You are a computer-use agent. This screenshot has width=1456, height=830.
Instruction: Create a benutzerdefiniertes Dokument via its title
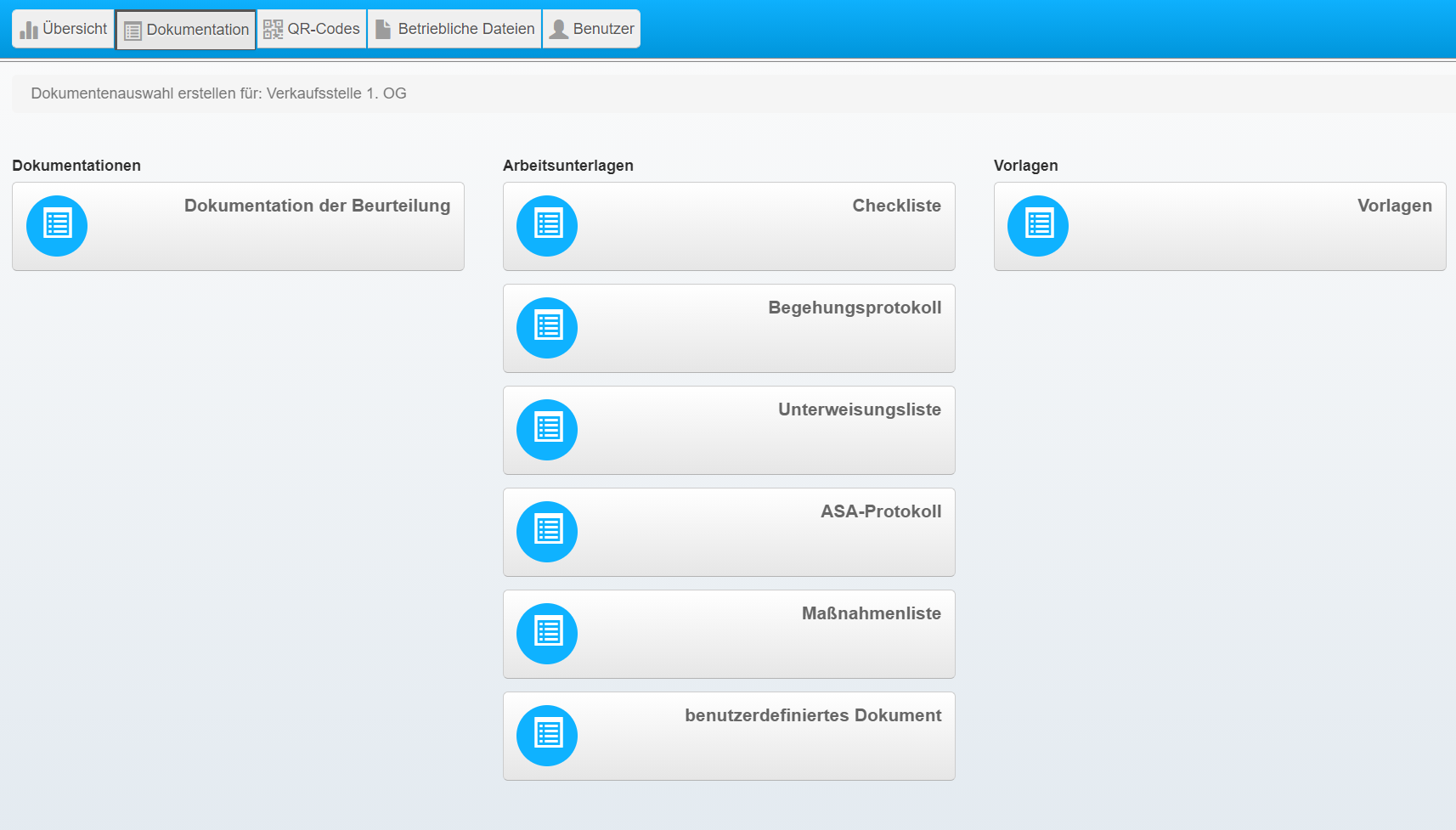[x=813, y=715]
